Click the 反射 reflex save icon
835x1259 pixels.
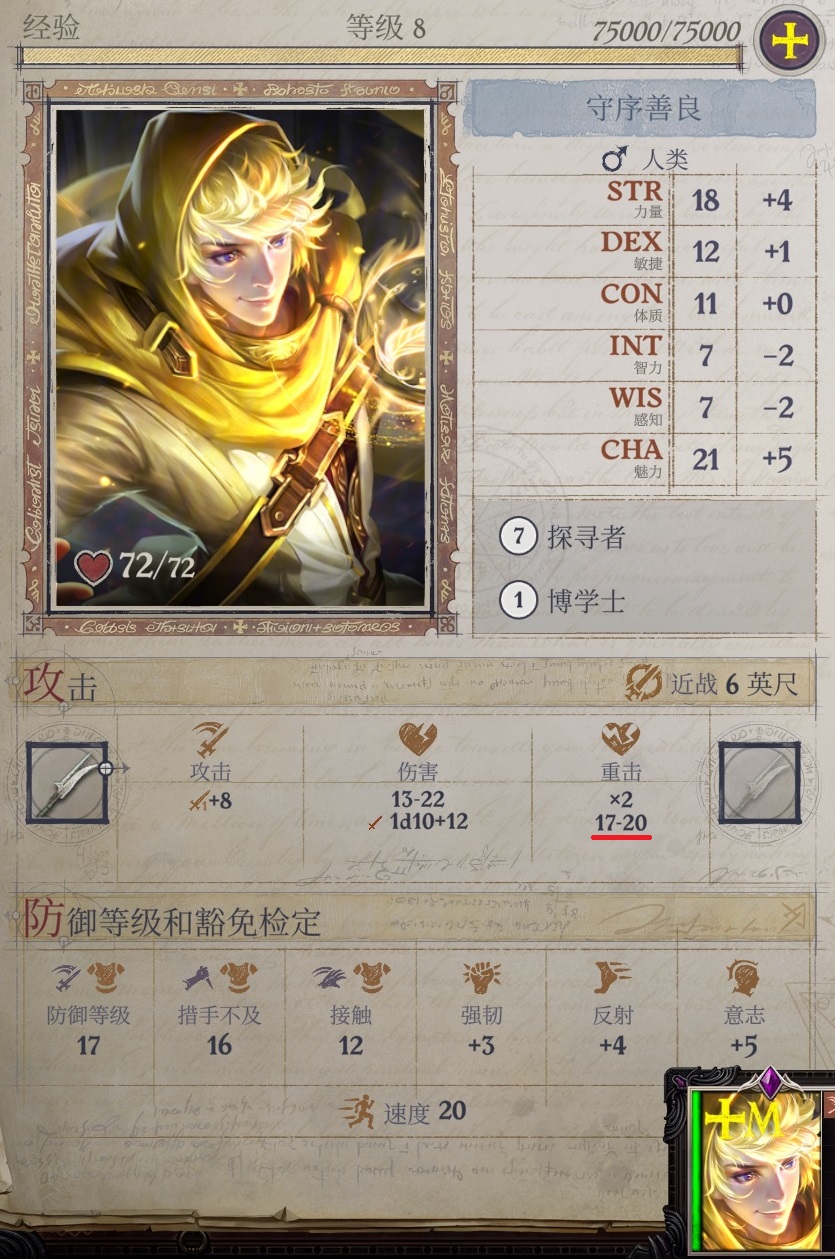(612, 979)
